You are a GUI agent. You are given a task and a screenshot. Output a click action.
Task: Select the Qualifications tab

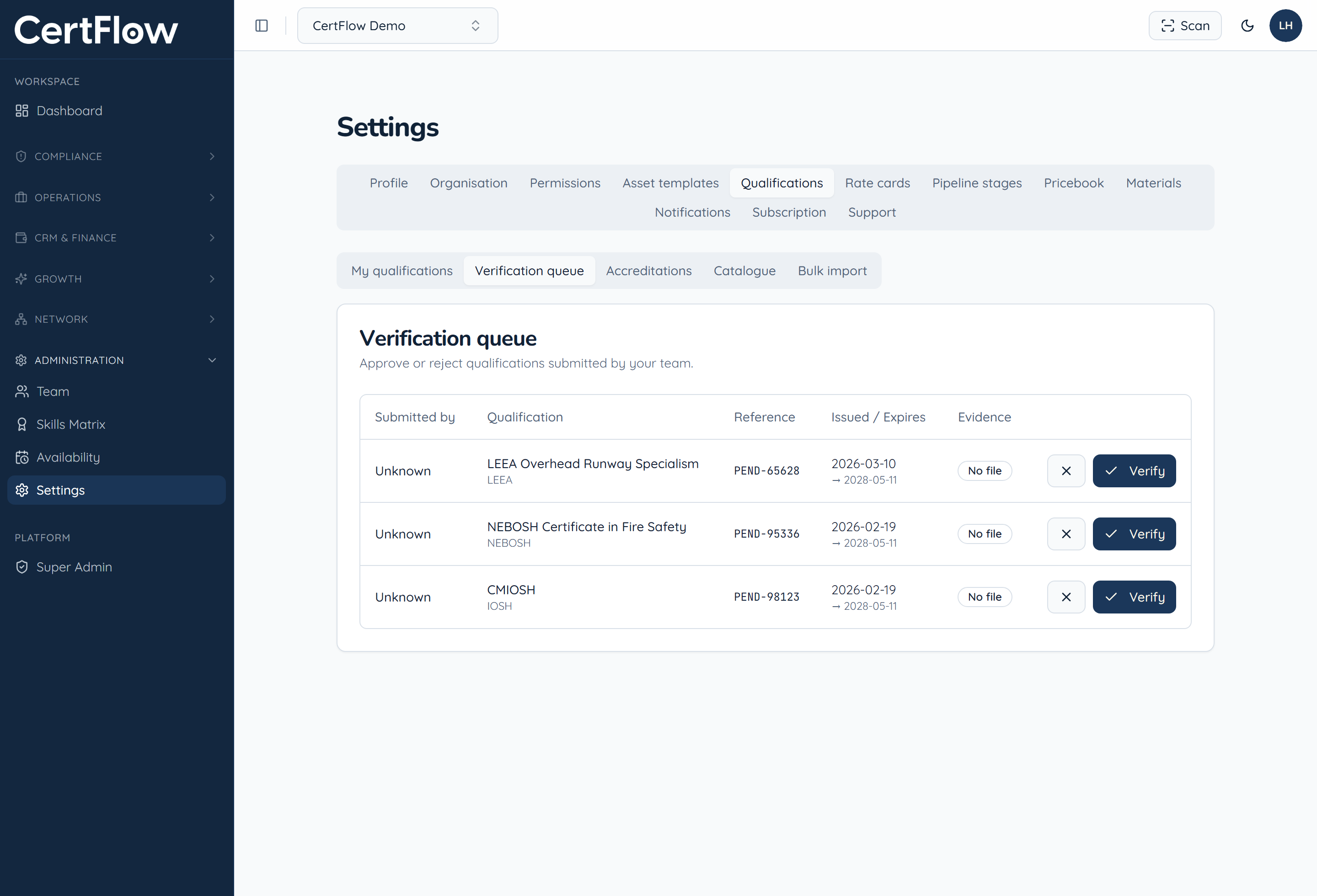(x=782, y=183)
